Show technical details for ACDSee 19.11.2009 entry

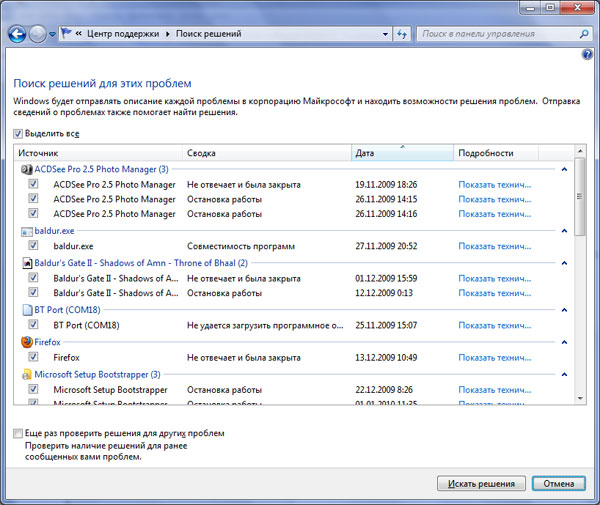pos(494,185)
